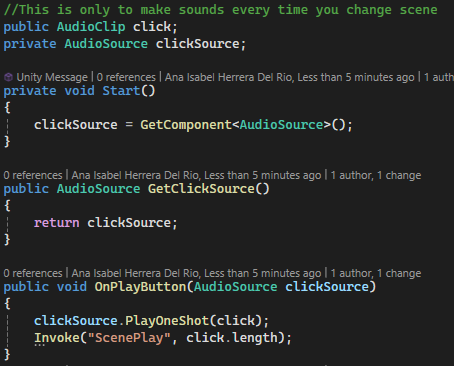The width and height of the screenshot is (454, 366).
Task: Click AudioSource in the private field declaration
Action: [x=106, y=44]
